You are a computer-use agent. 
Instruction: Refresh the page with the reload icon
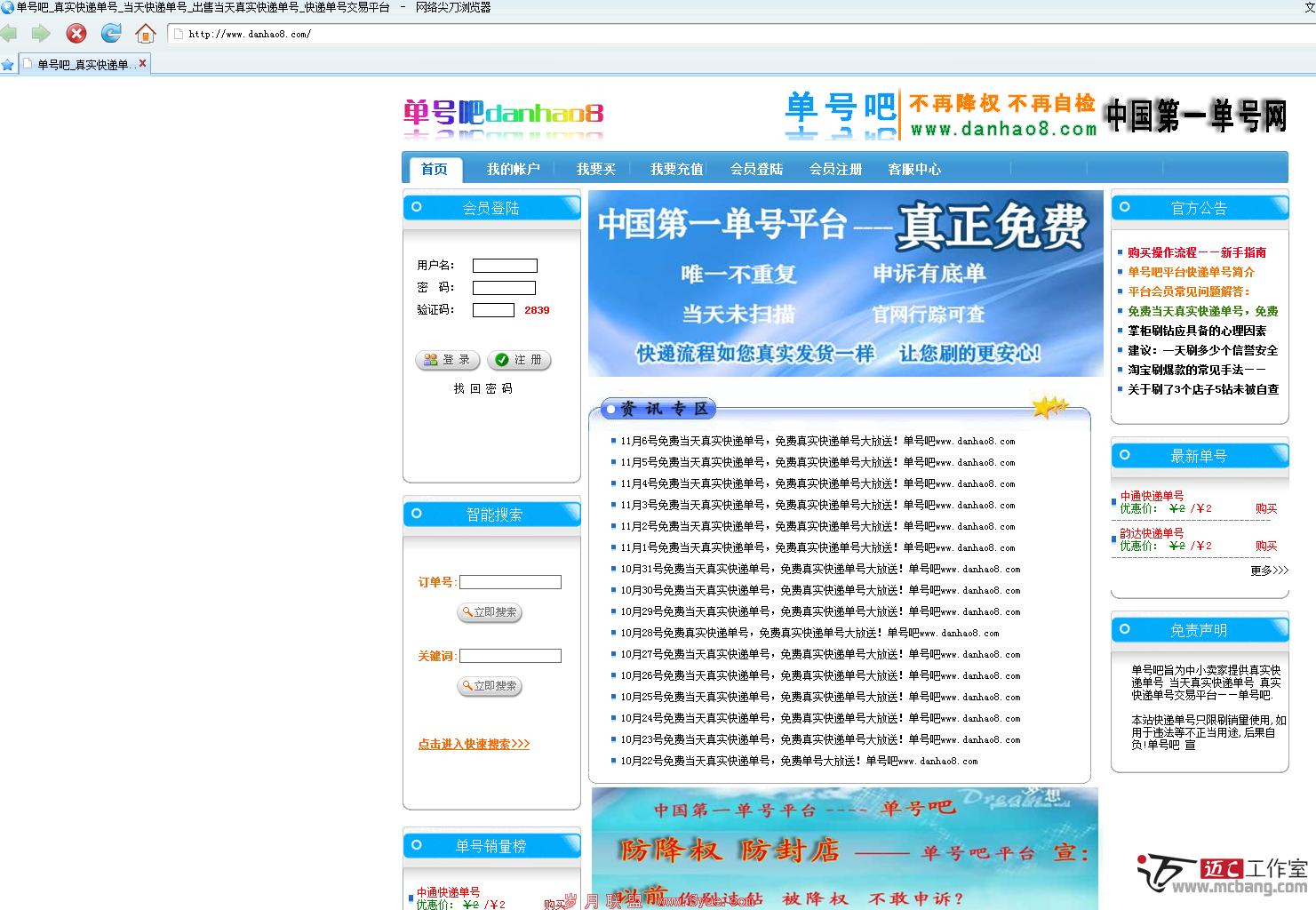[111, 34]
